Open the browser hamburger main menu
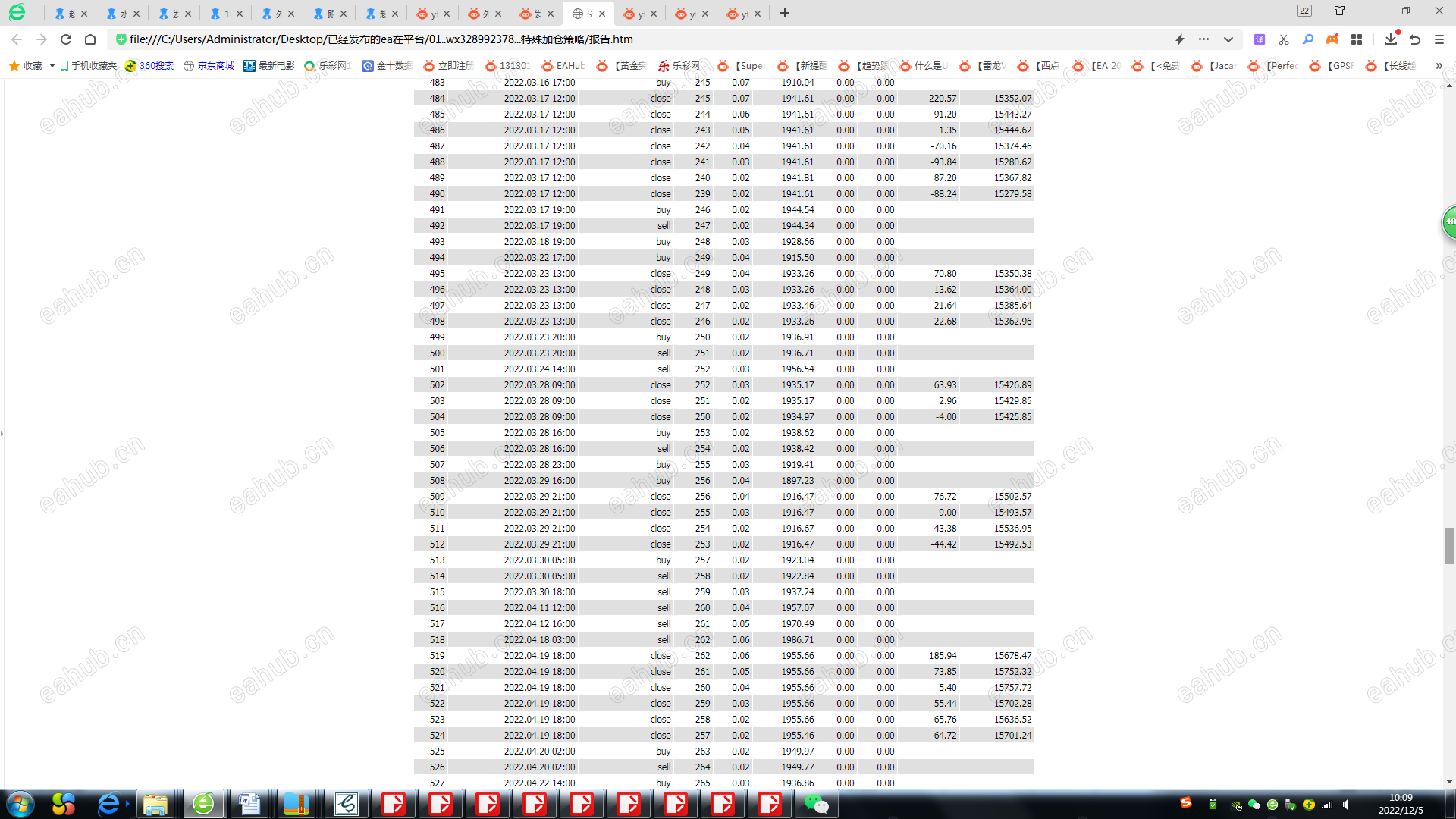Image resolution: width=1456 pixels, height=819 pixels. (1439, 39)
